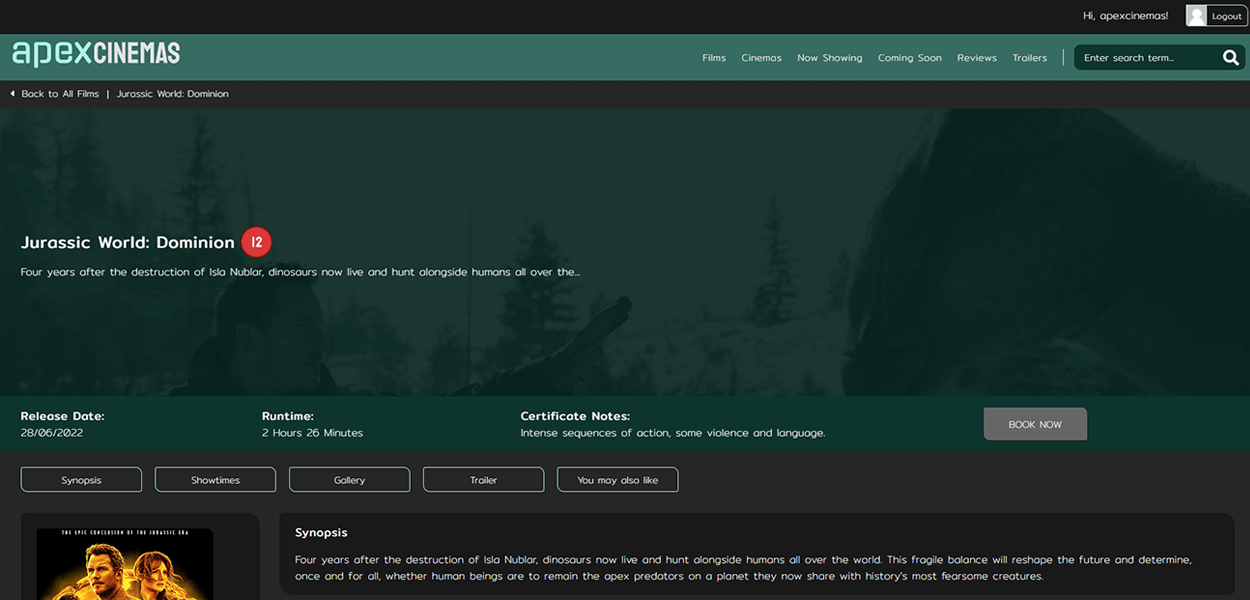Go to Coming Soon
This screenshot has height=600, width=1250.
click(909, 58)
